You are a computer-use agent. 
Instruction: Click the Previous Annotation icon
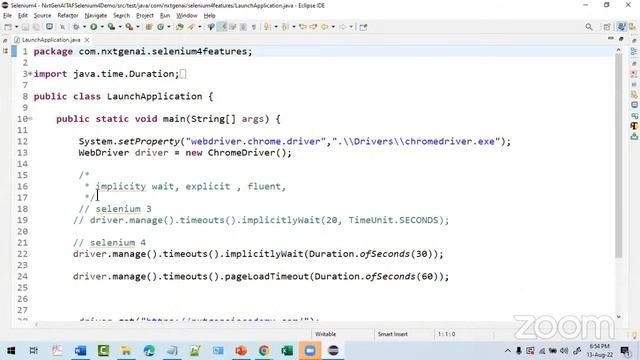pos(285,27)
